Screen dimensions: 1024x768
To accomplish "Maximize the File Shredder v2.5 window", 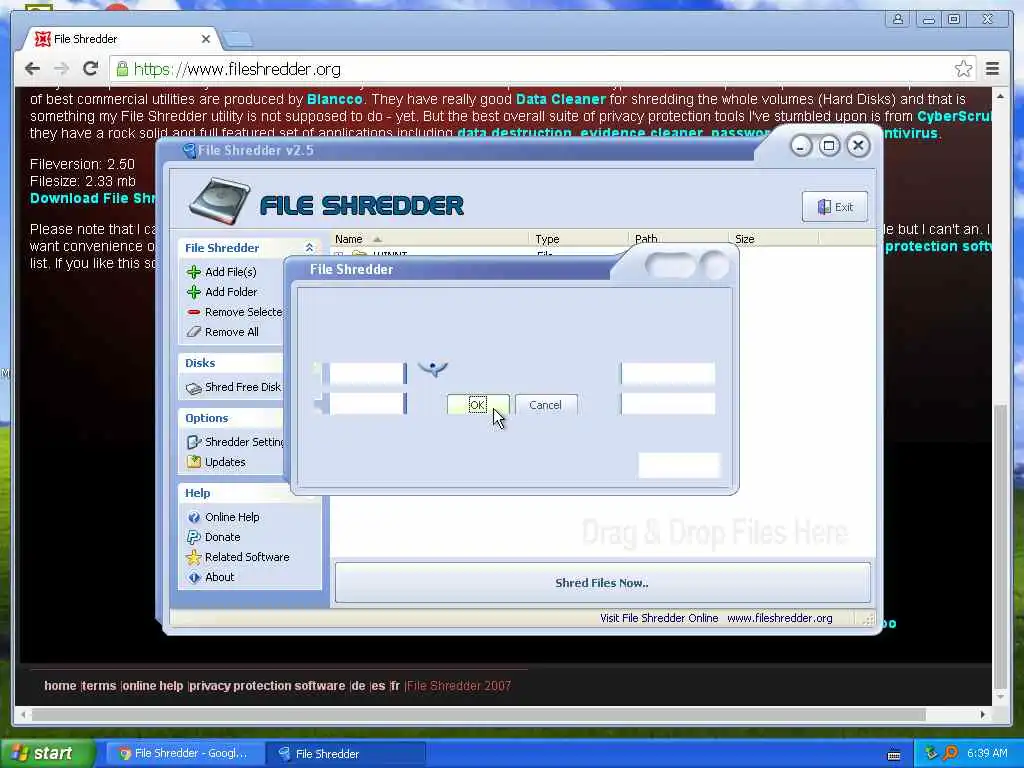I will [829, 146].
